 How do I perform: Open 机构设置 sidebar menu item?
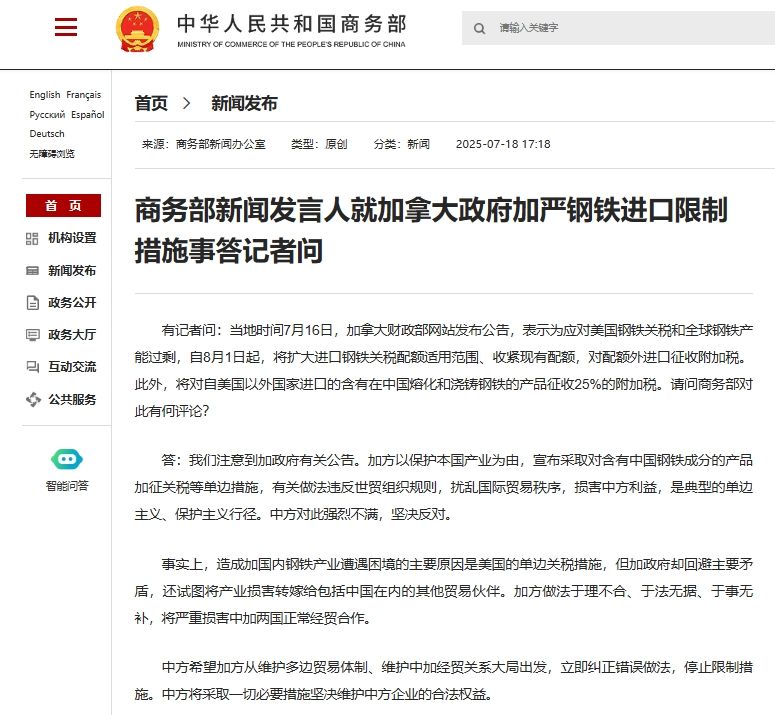(72, 238)
